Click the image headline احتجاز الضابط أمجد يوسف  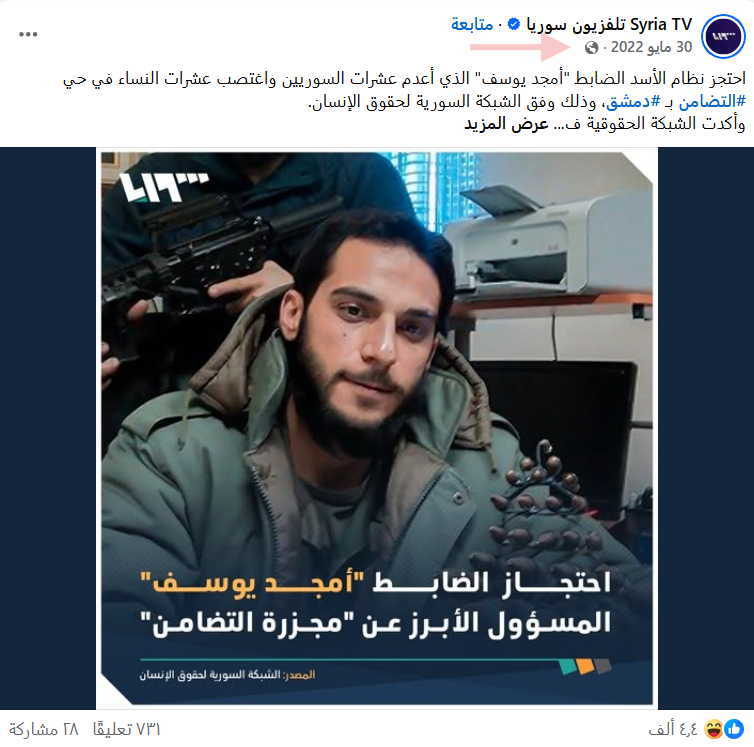pyautogui.click(x=376, y=583)
